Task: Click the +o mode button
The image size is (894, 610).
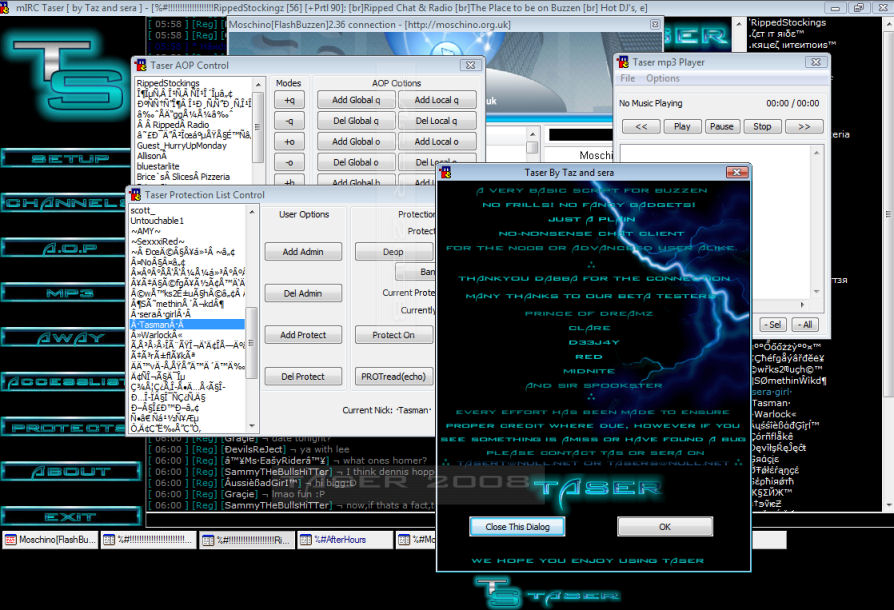Action: click(289, 141)
